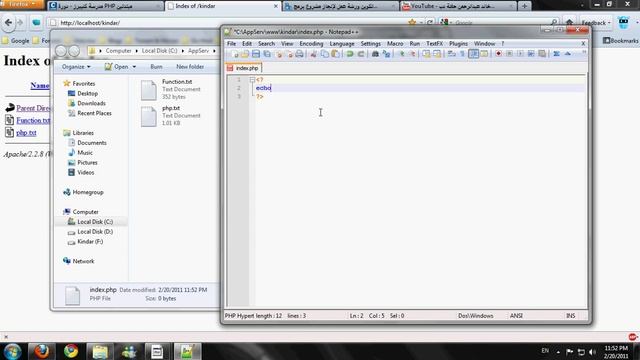Toggle word wrap in Notepad++ toolbar
Viewport: 640px width, 360px height.
point(451,54)
